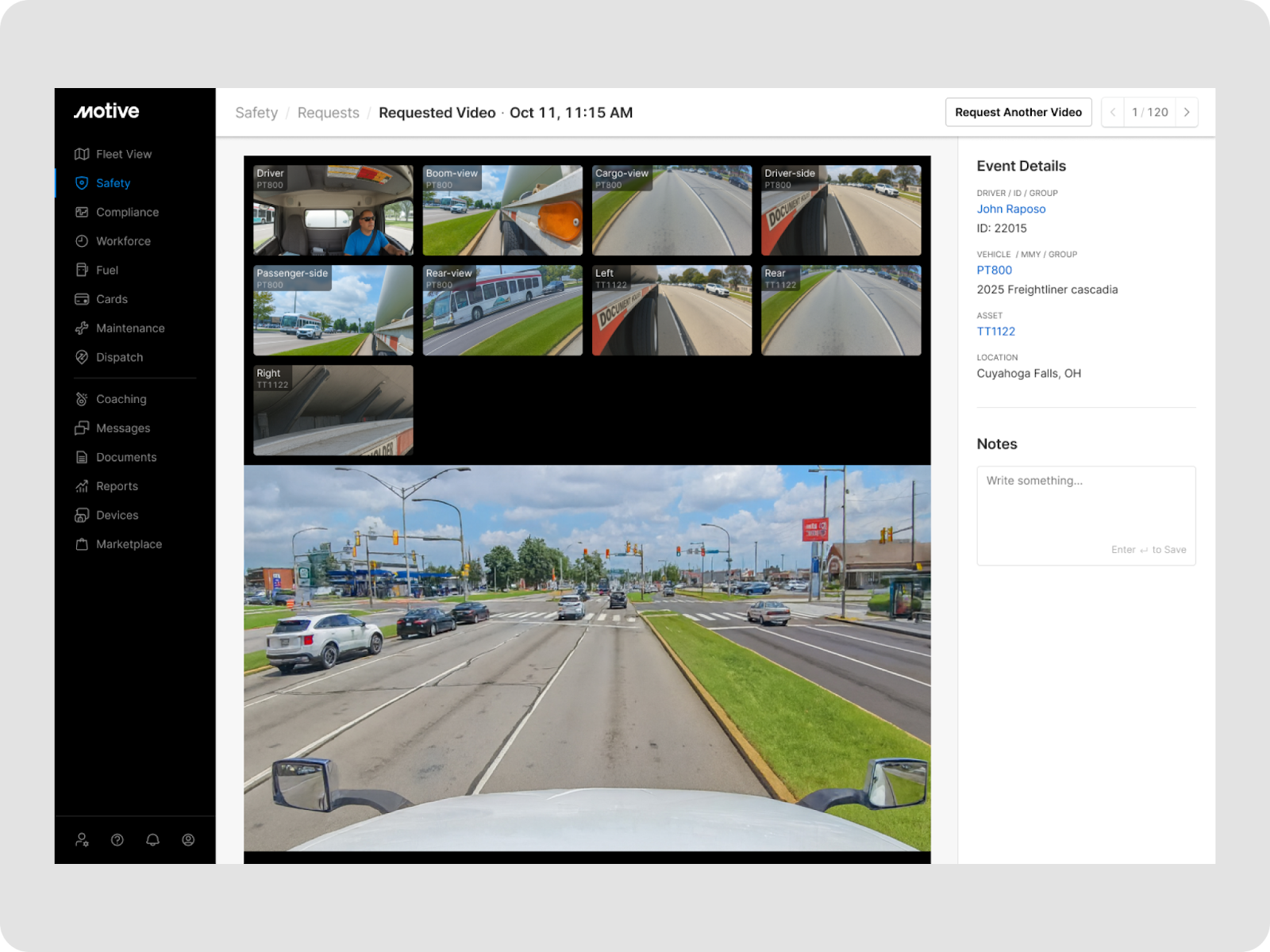The width and height of the screenshot is (1270, 952).
Task: Select the Fuel pump icon
Action: pos(82,270)
